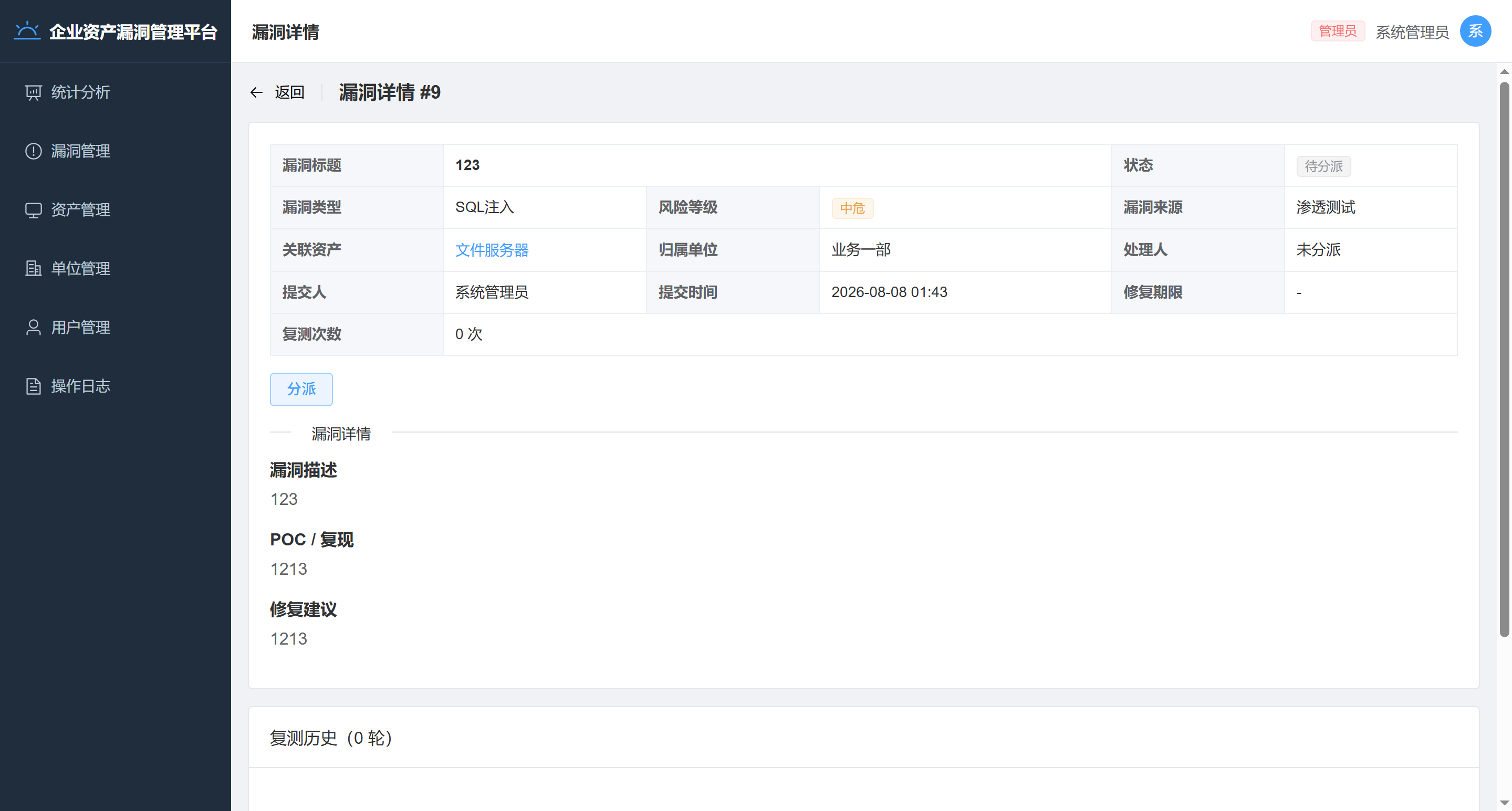
Task: Click the 企业资产漏洞管理平台 title
Action: tap(133, 31)
